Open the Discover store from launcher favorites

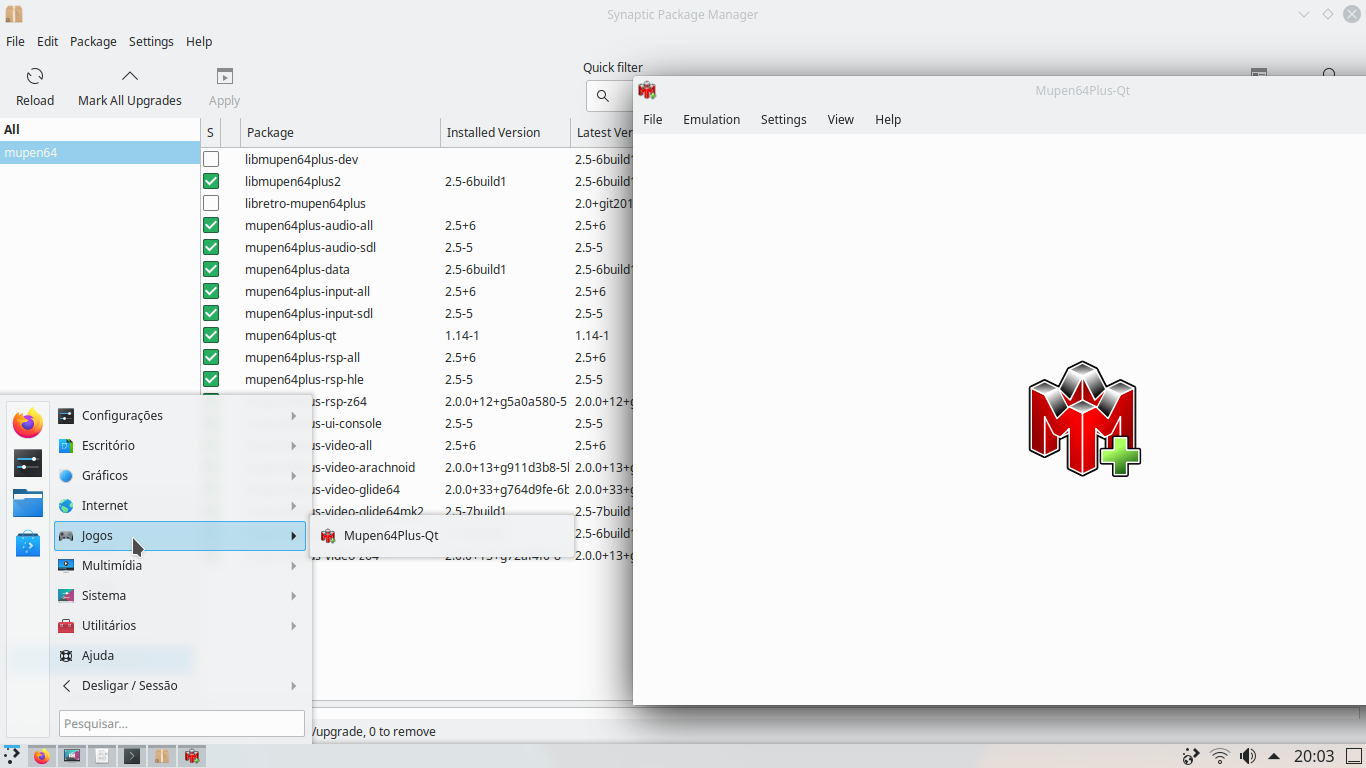[28, 543]
